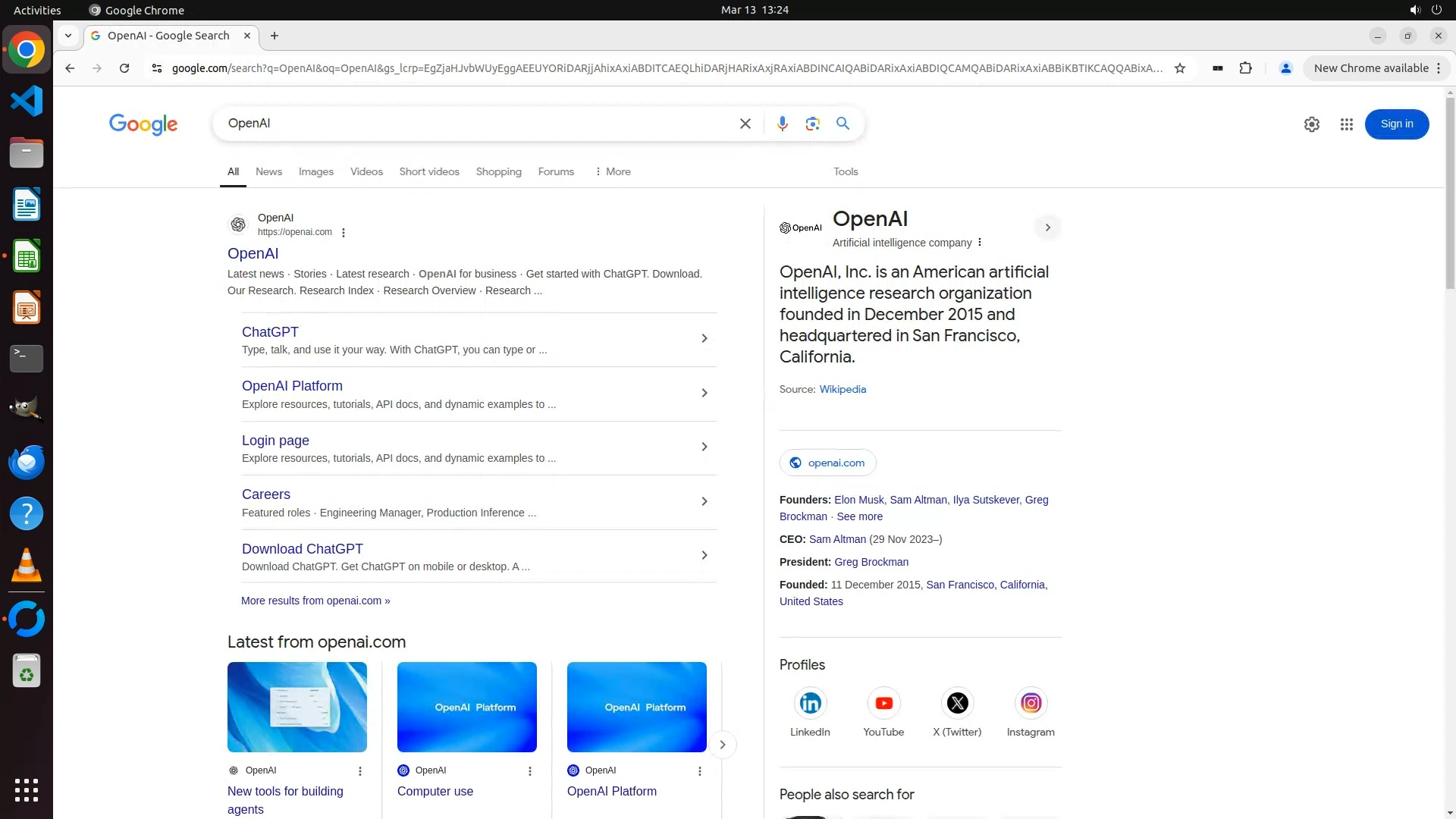Screen dimensions: 1456x819
Task: Expand the Careers sitelink chevron
Action: click(x=704, y=501)
